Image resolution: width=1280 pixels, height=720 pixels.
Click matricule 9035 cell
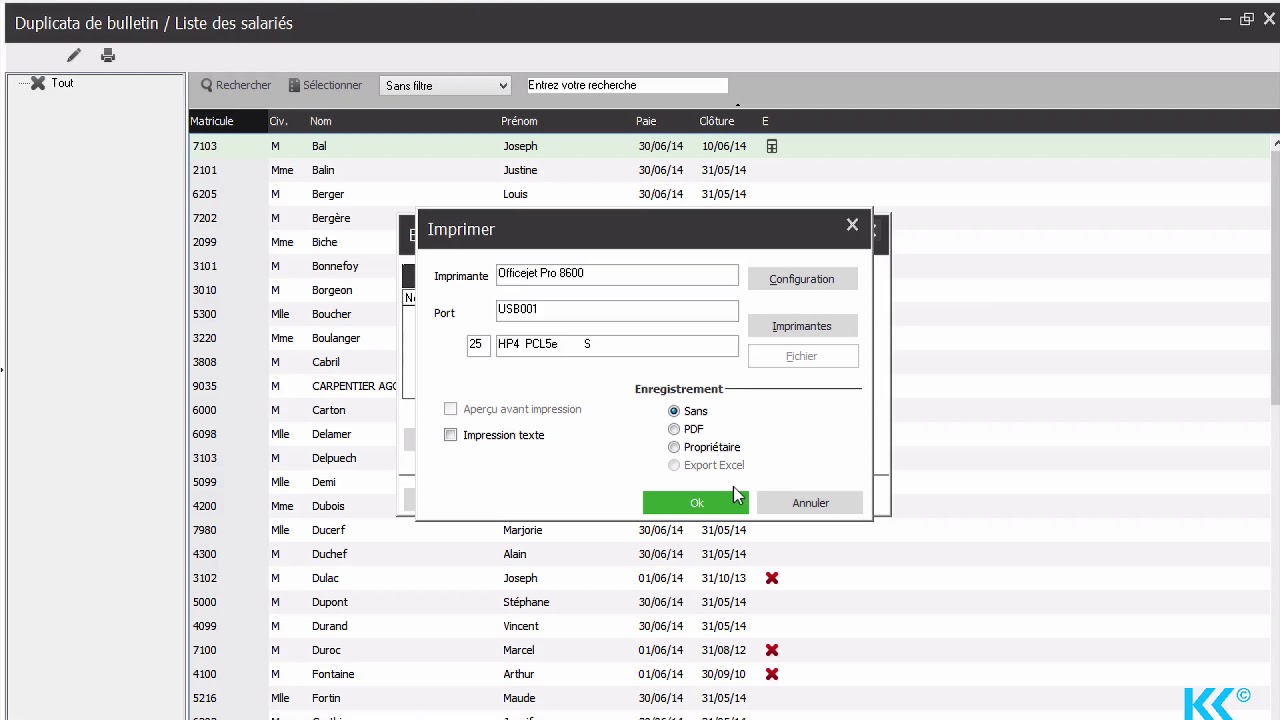[x=205, y=386]
